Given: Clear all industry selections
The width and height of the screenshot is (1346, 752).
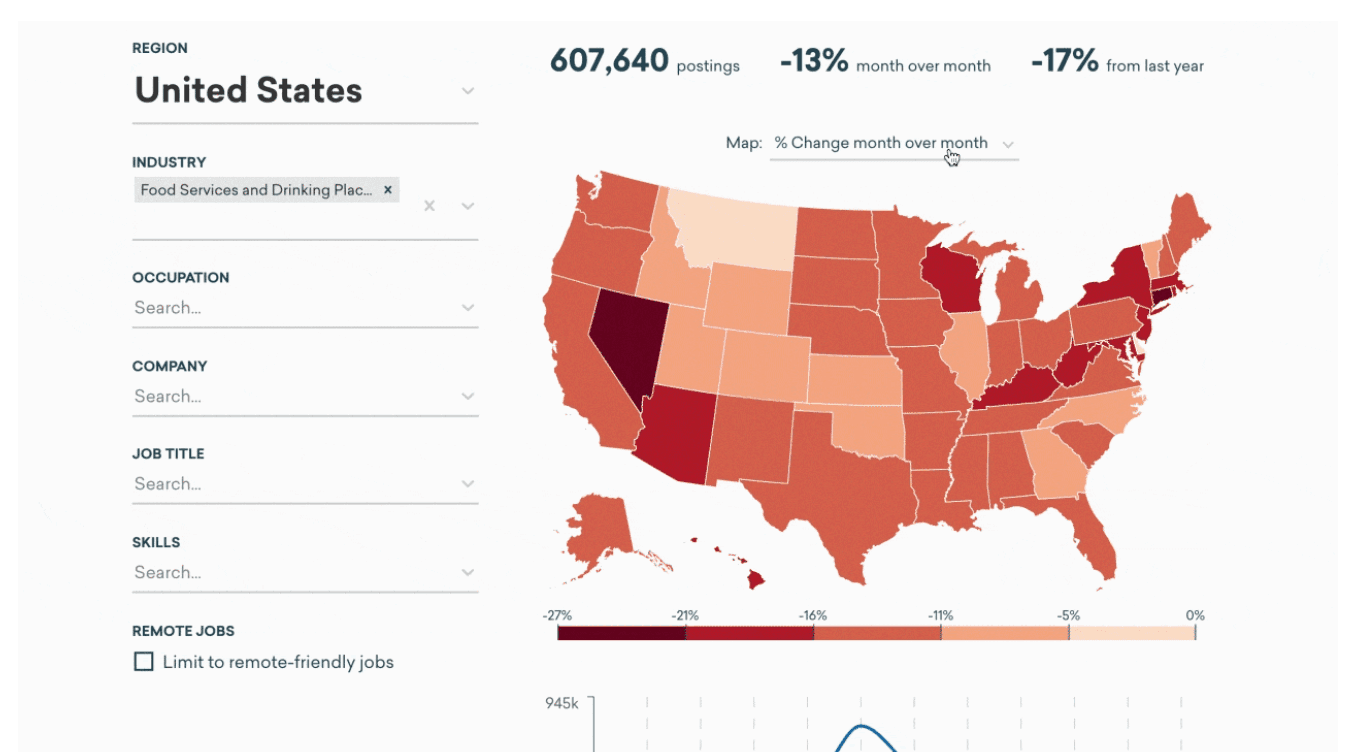Looking at the screenshot, I should tap(429, 206).
